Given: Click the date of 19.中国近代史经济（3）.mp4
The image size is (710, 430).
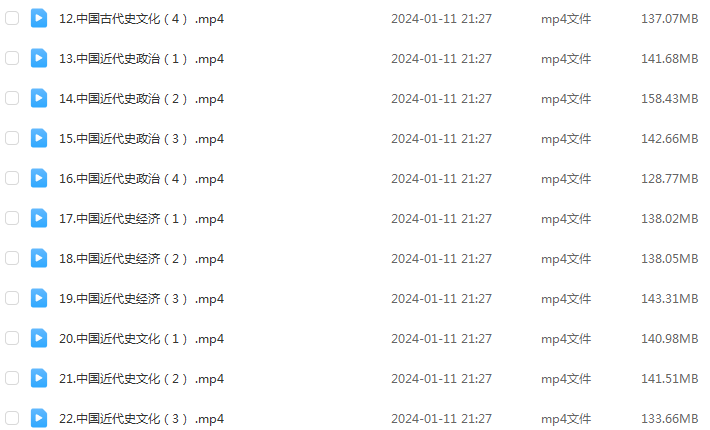Looking at the screenshot, I should point(441,299).
